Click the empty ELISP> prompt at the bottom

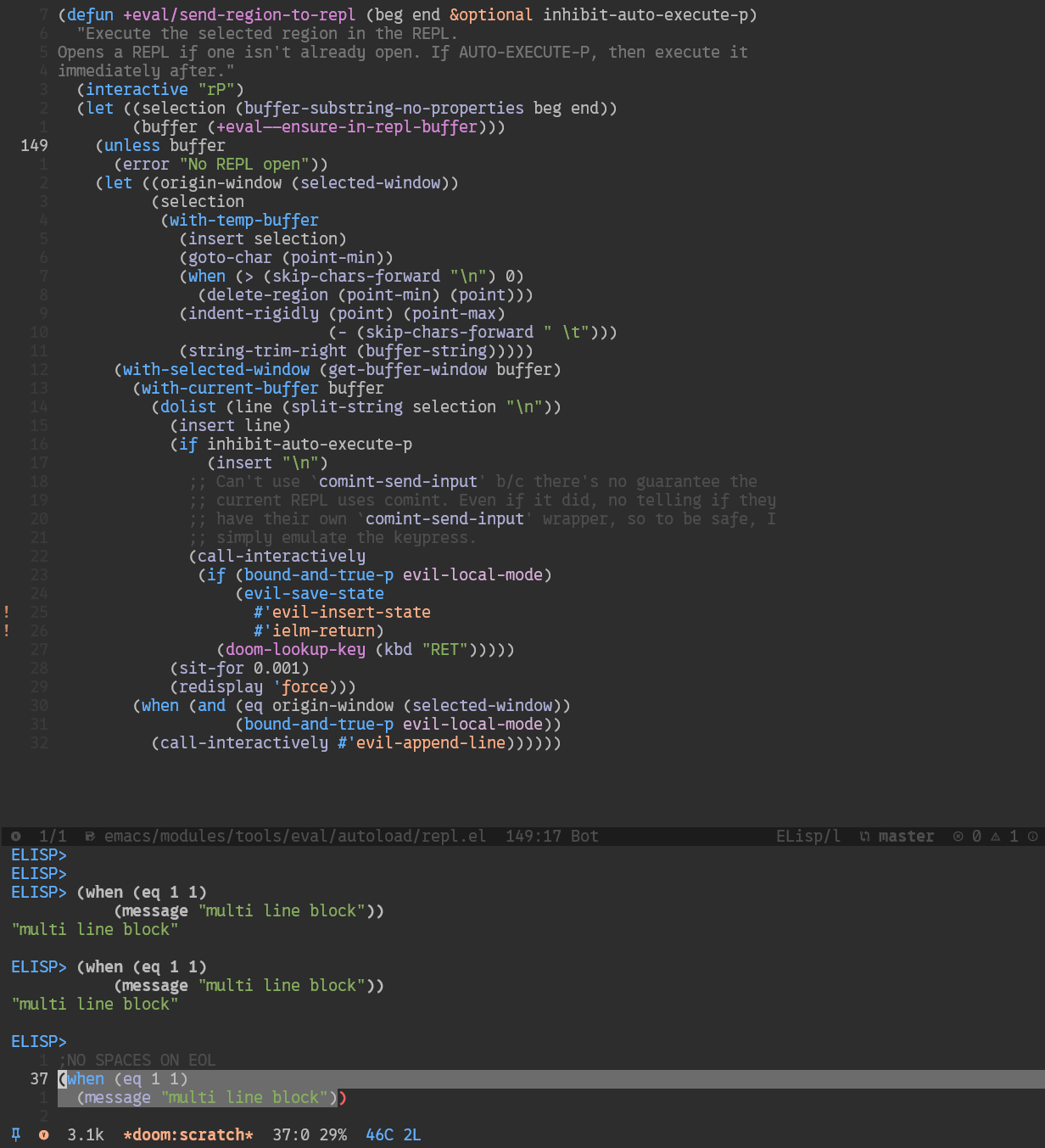pos(39,1041)
